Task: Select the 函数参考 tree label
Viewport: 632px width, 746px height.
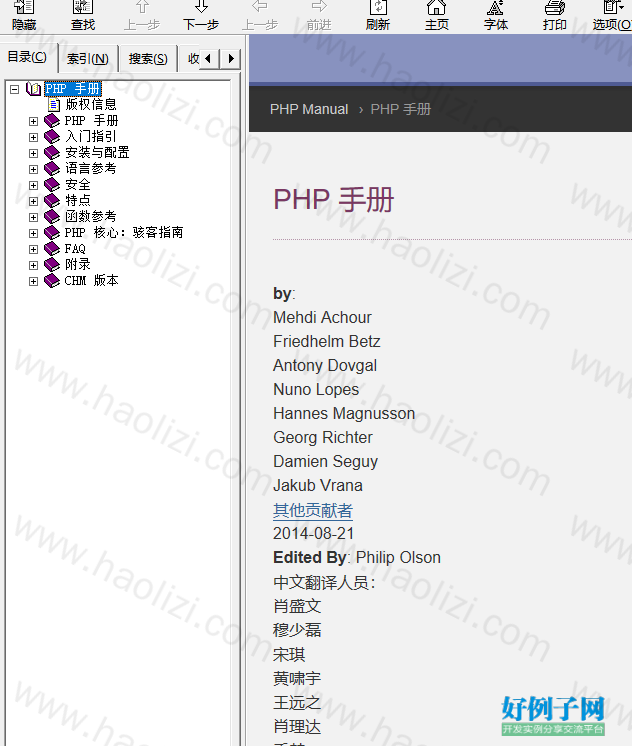Action: click(91, 217)
